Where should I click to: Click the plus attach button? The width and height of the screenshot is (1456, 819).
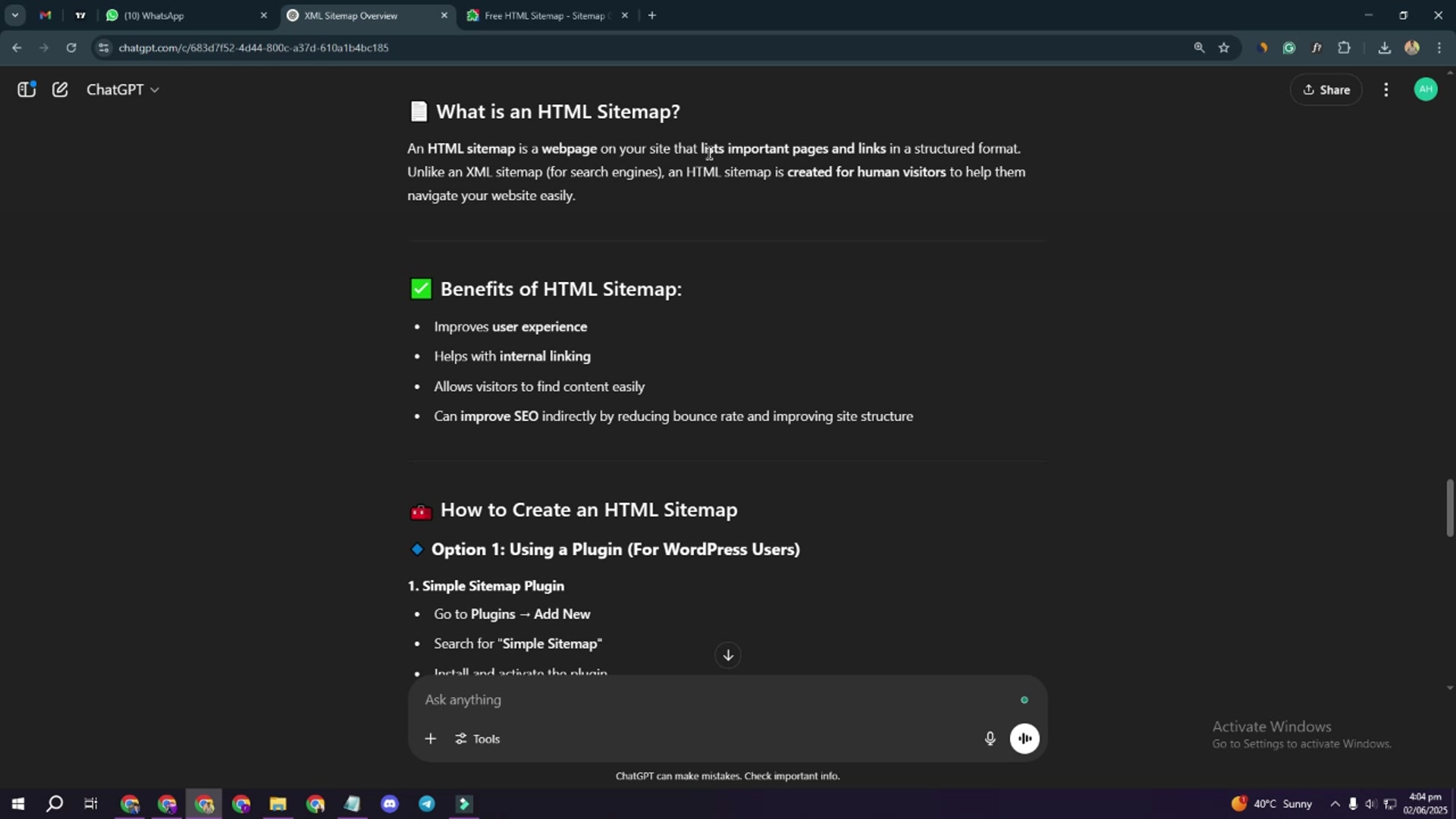point(430,739)
